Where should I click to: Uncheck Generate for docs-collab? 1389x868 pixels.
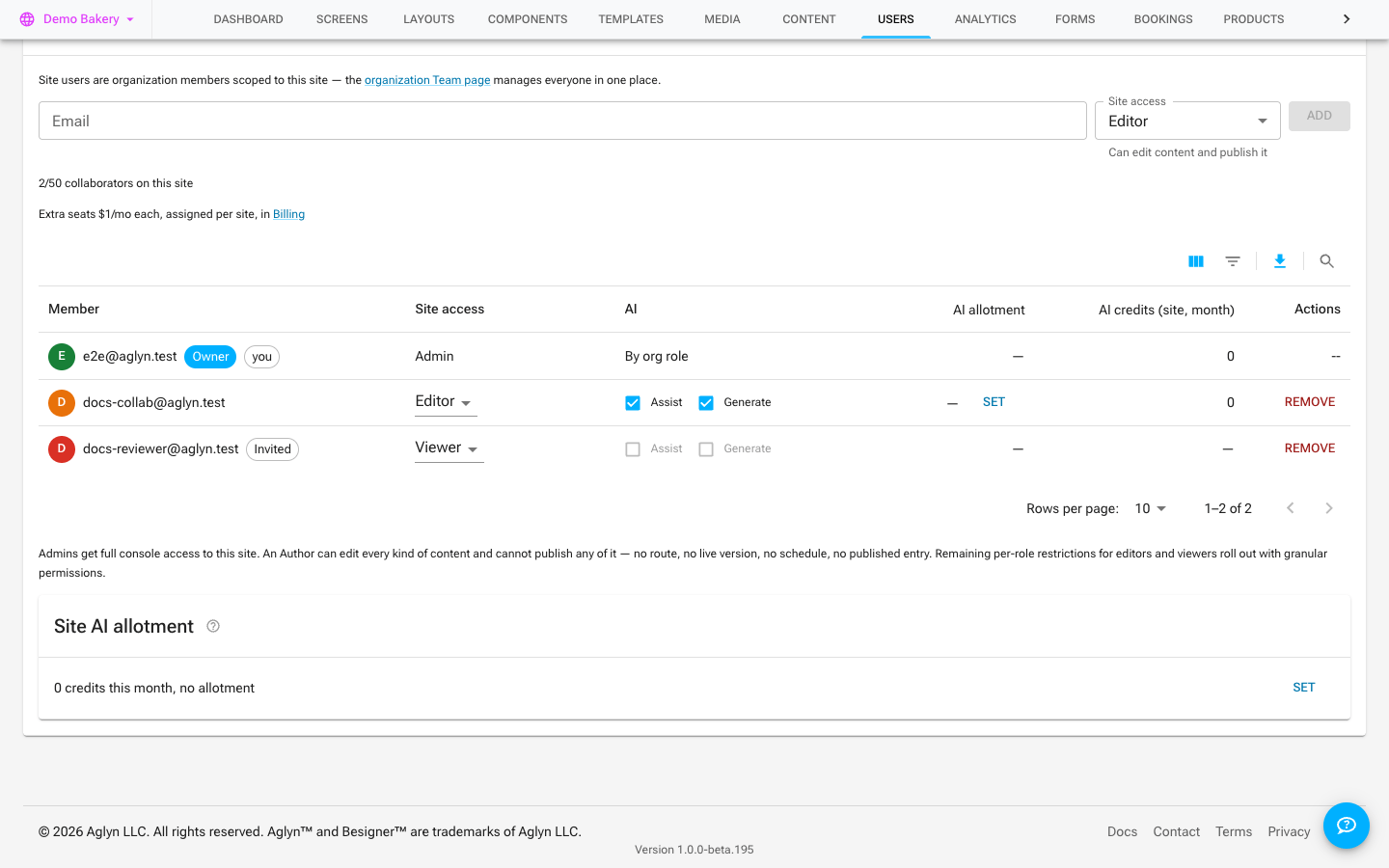706,403
